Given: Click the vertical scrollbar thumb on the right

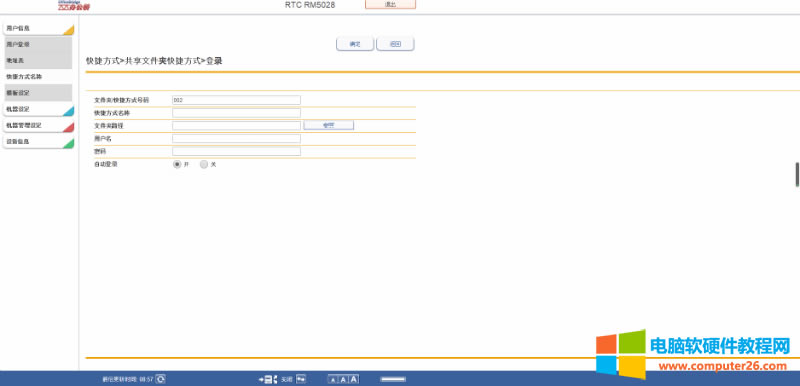Looking at the screenshot, I should (797, 175).
